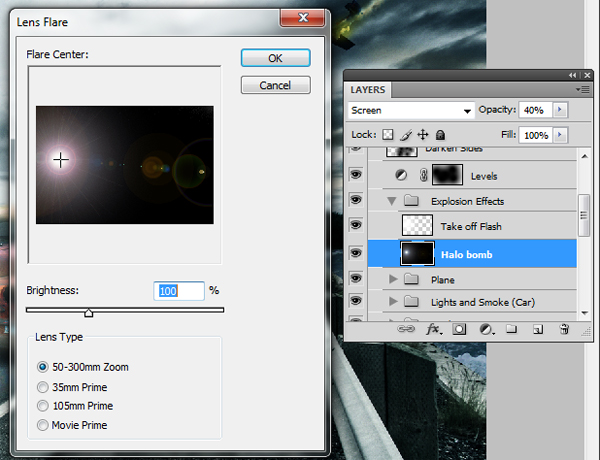
Task: Open the Fill slider arrow
Action: (560, 135)
